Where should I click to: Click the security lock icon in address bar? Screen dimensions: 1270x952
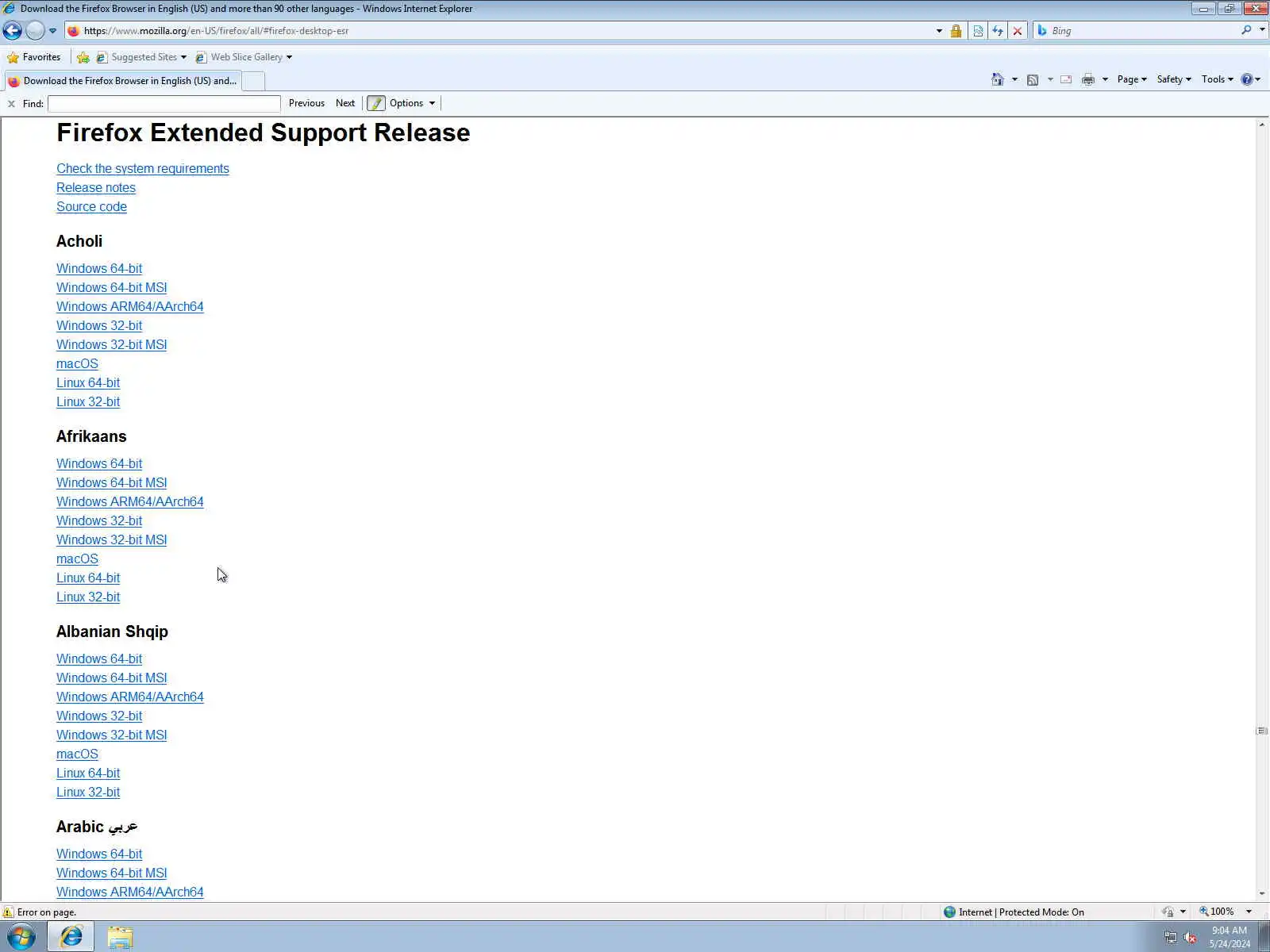(x=956, y=31)
